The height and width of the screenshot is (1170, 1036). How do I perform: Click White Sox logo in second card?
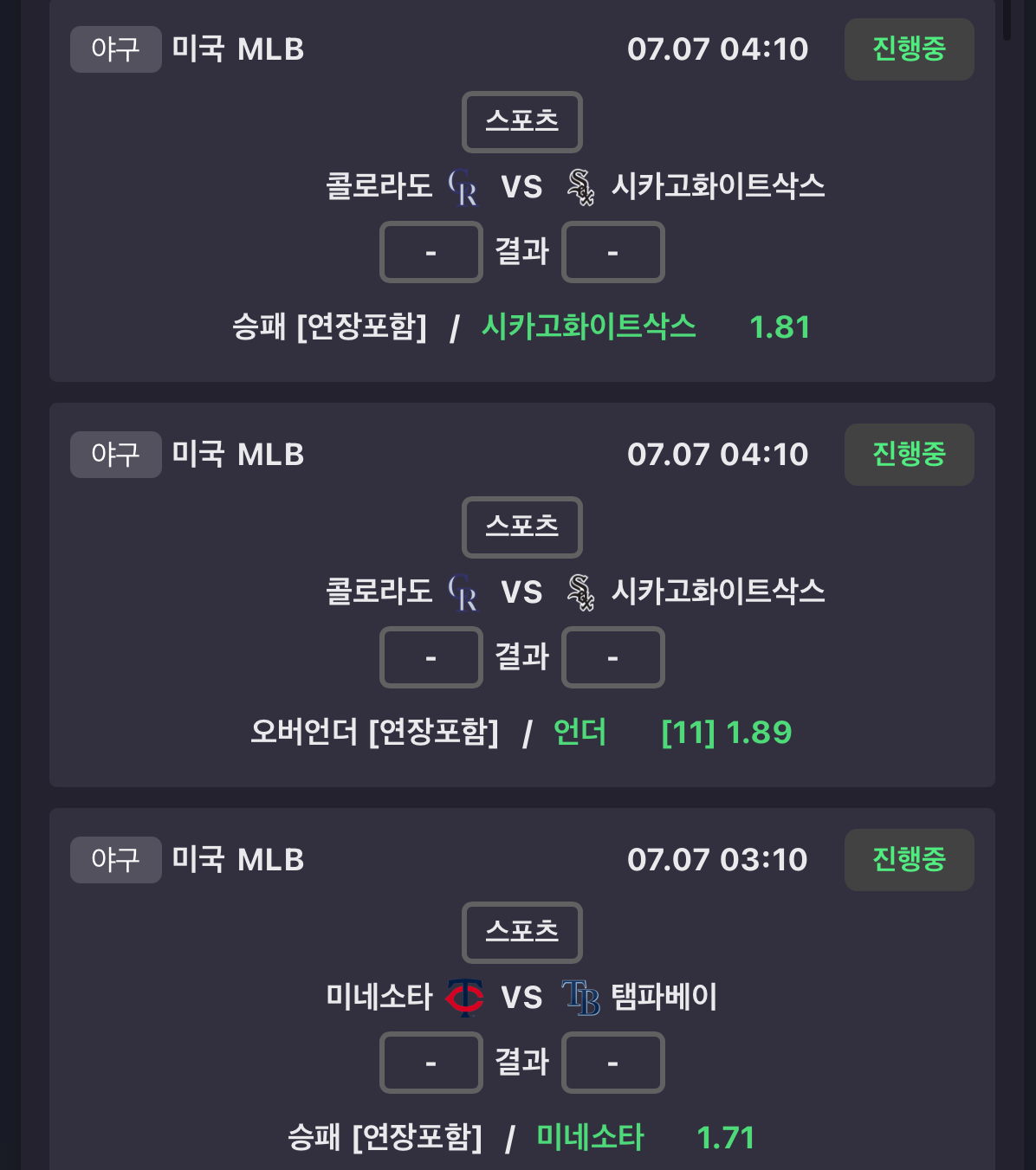[580, 592]
